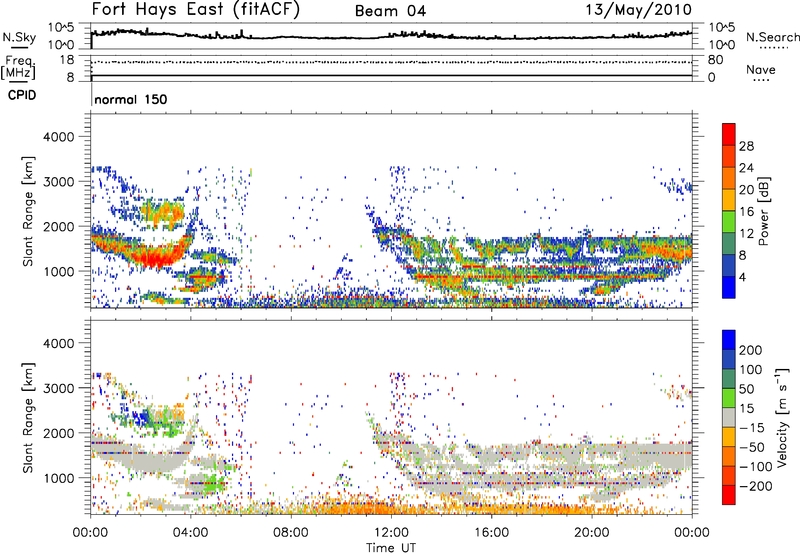Click the '-15' label on Velocity color bar

tap(751, 428)
